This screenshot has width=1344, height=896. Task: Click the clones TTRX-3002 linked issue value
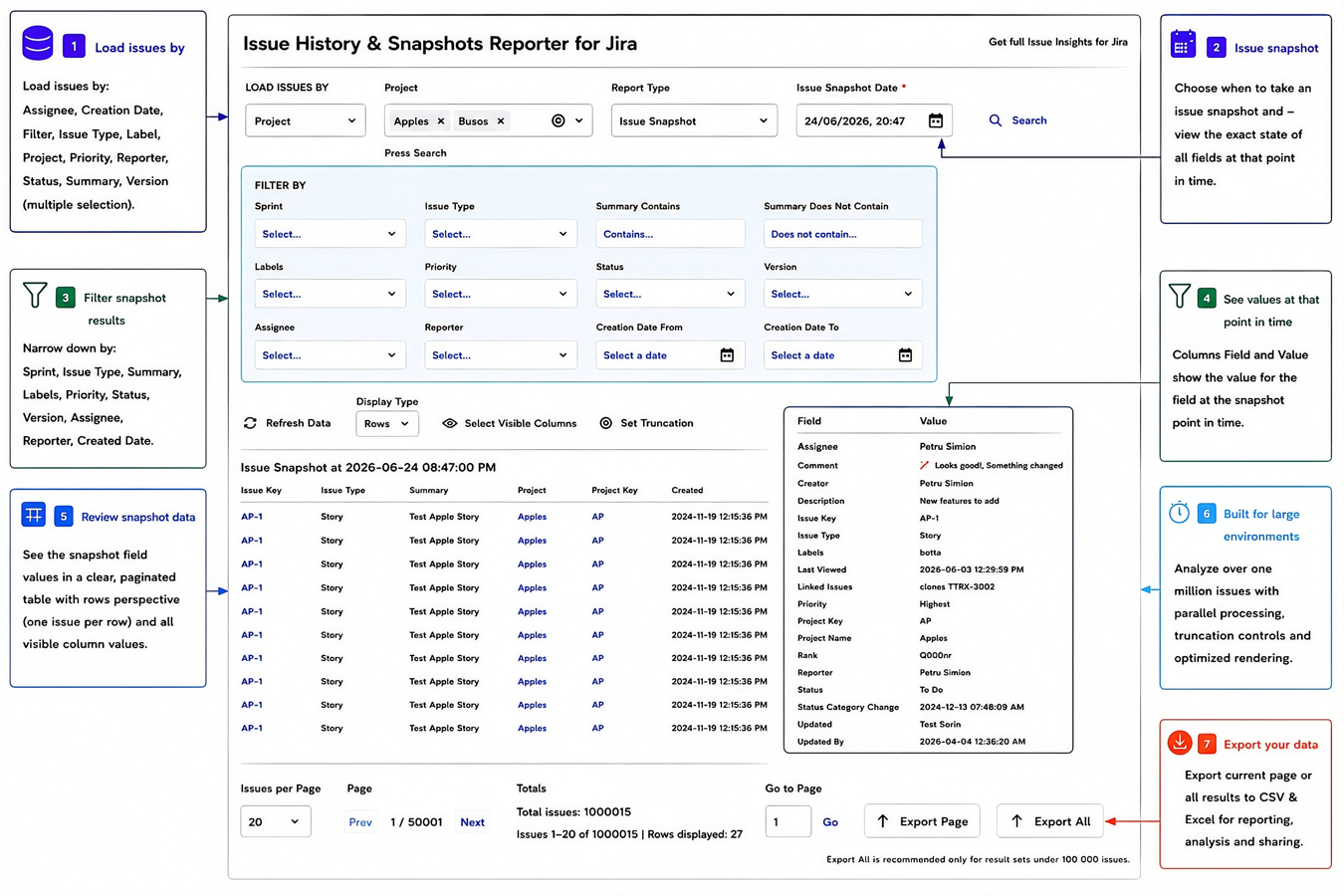957,586
